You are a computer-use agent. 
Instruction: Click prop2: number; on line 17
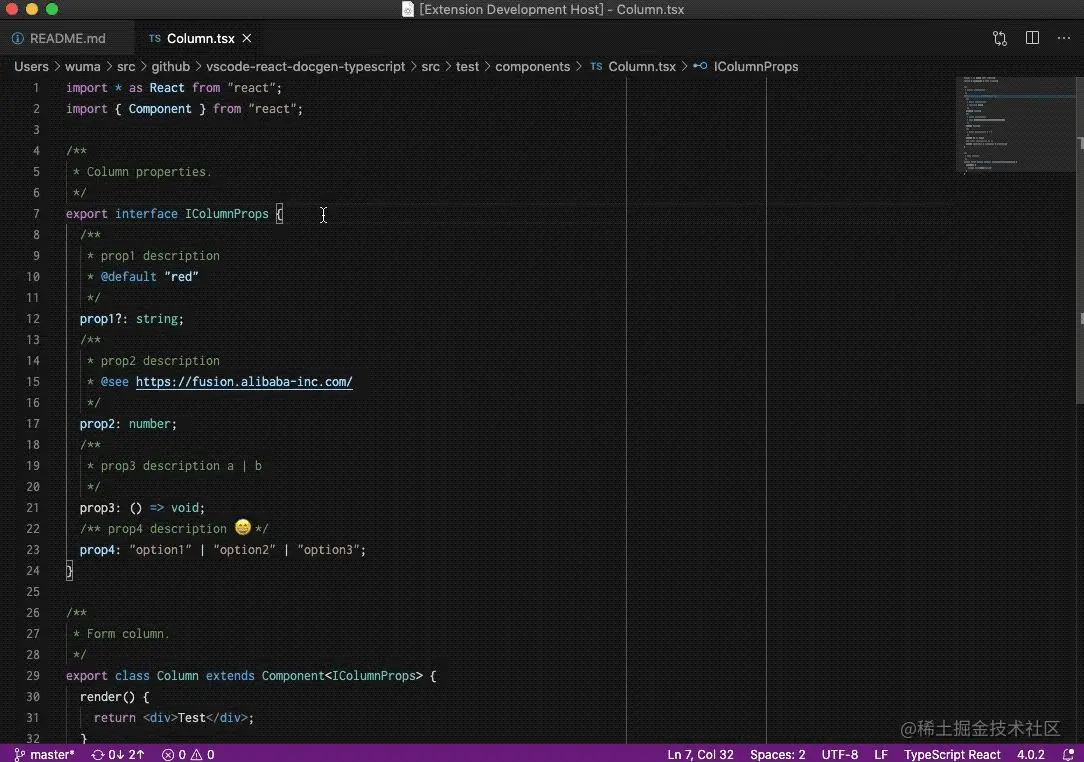tap(128, 424)
